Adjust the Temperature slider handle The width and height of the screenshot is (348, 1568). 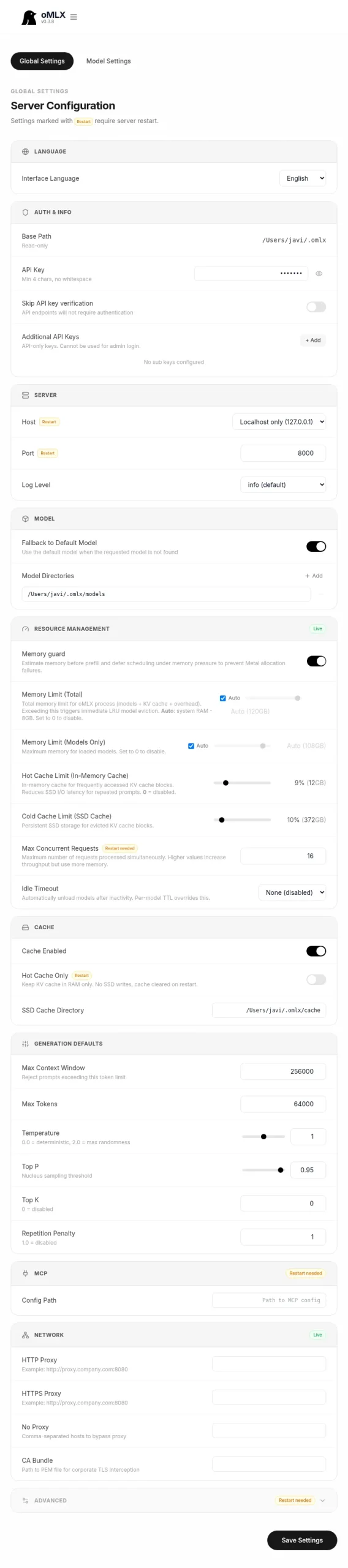tap(263, 1136)
